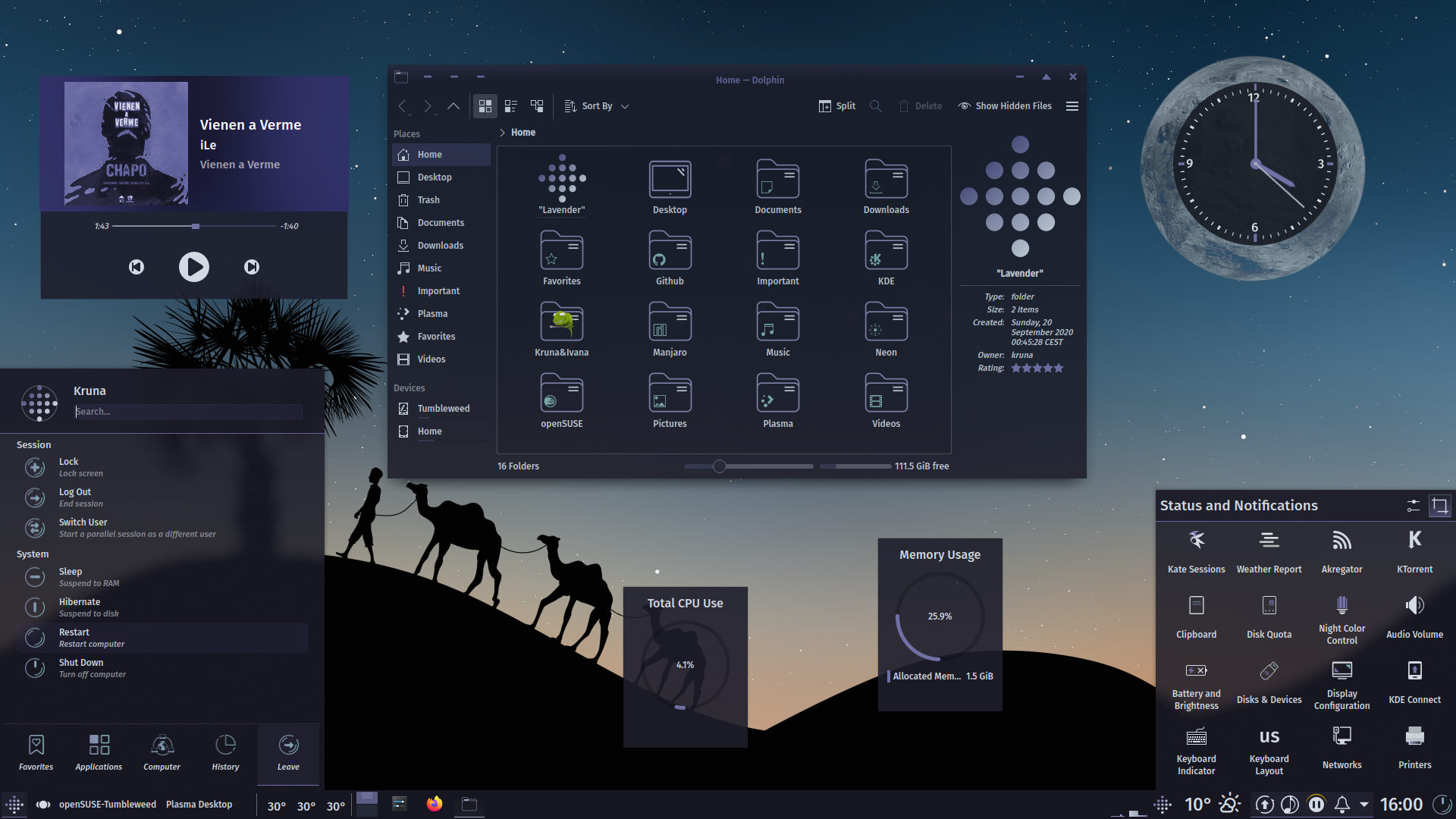1456x819 pixels.
Task: Expand hidden tray icons arrow in panel
Action: pos(1364,805)
